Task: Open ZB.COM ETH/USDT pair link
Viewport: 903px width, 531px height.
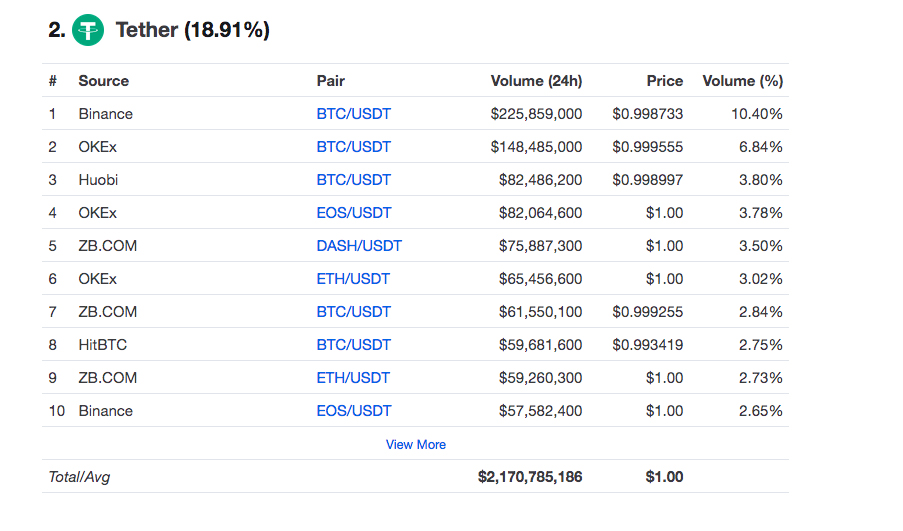Action: (x=353, y=378)
